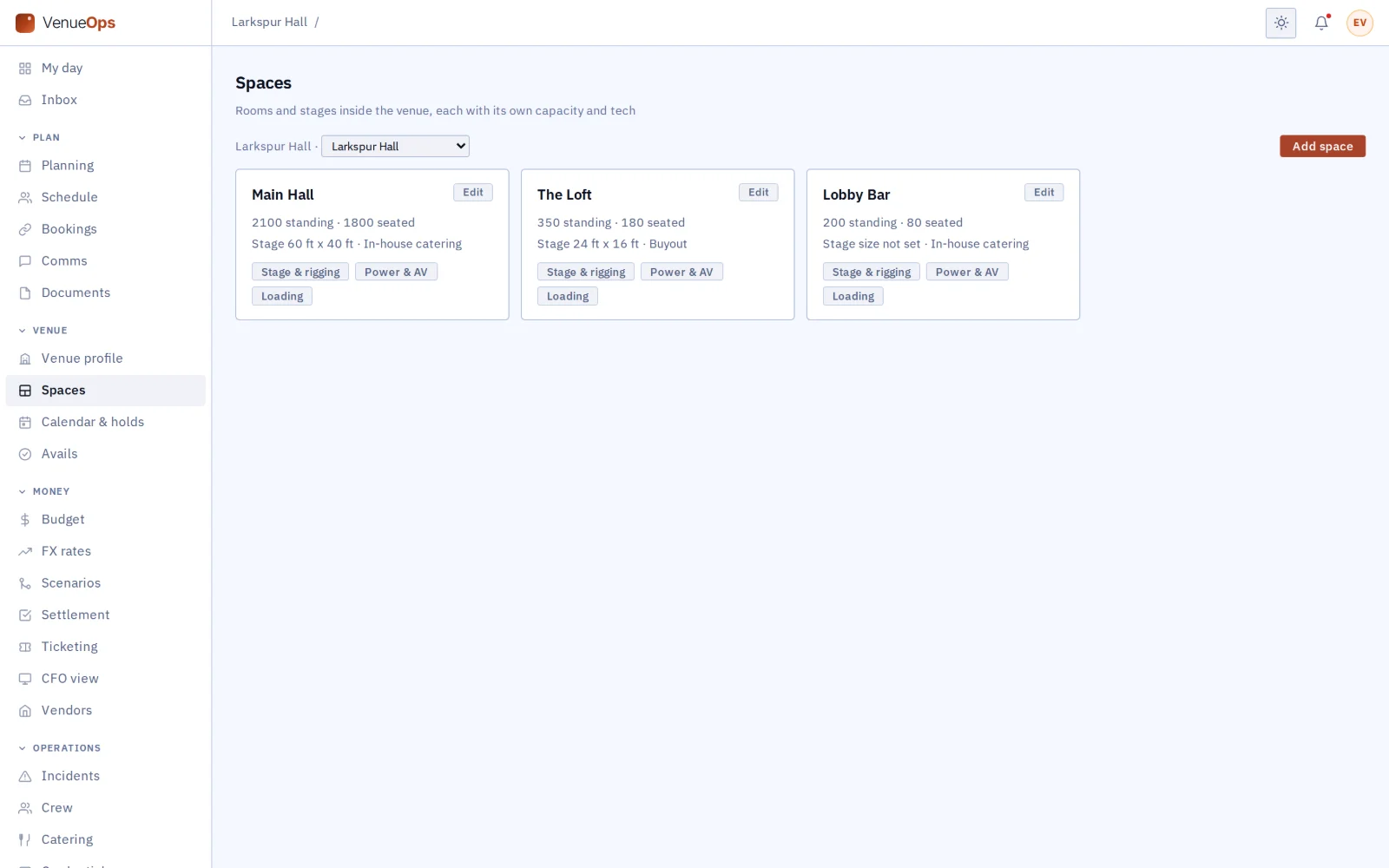Collapse the VENUE sidebar section
This screenshot has width=1389, height=868.
(43, 331)
